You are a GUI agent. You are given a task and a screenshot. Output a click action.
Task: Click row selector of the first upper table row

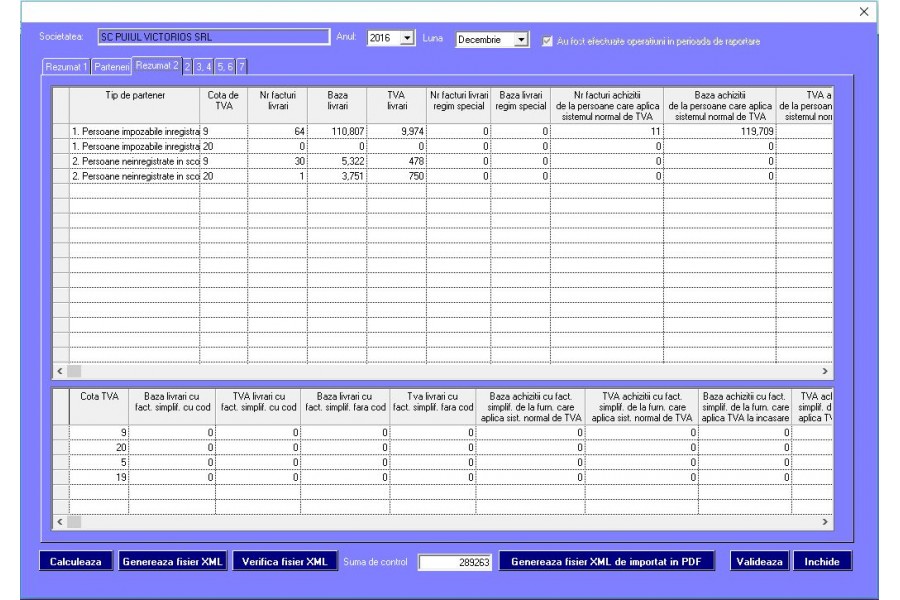click(61, 131)
